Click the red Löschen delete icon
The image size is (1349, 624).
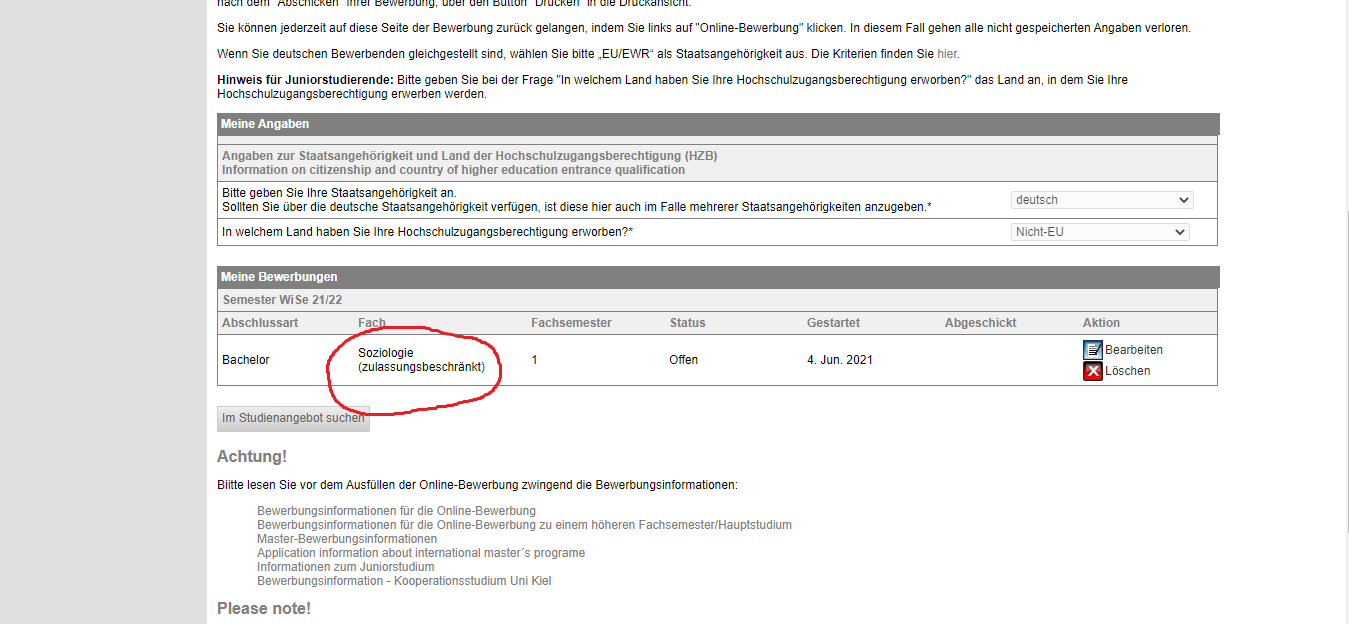[x=1092, y=371]
